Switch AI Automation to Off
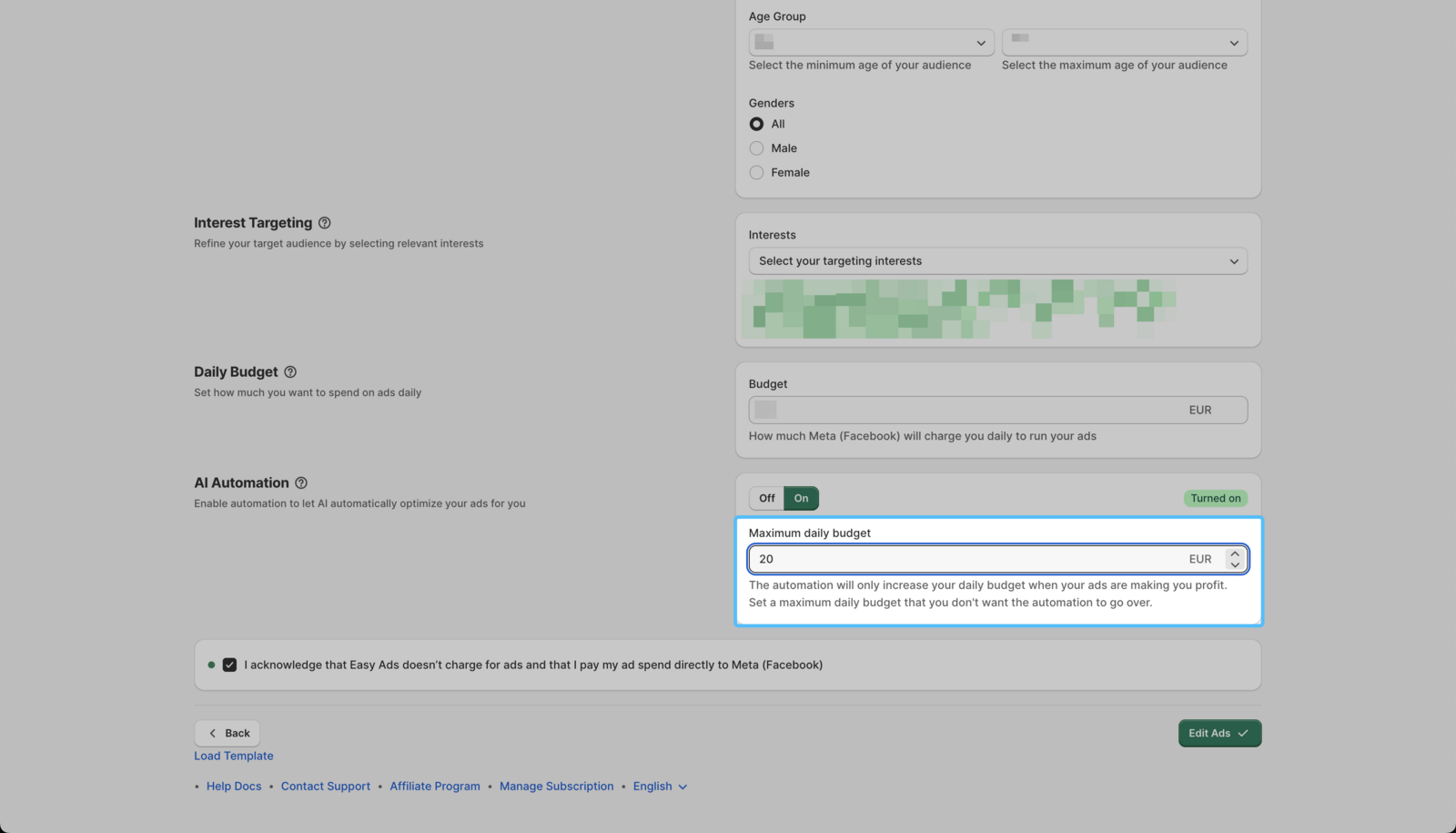The width and height of the screenshot is (1456, 833). pyautogui.click(x=766, y=499)
